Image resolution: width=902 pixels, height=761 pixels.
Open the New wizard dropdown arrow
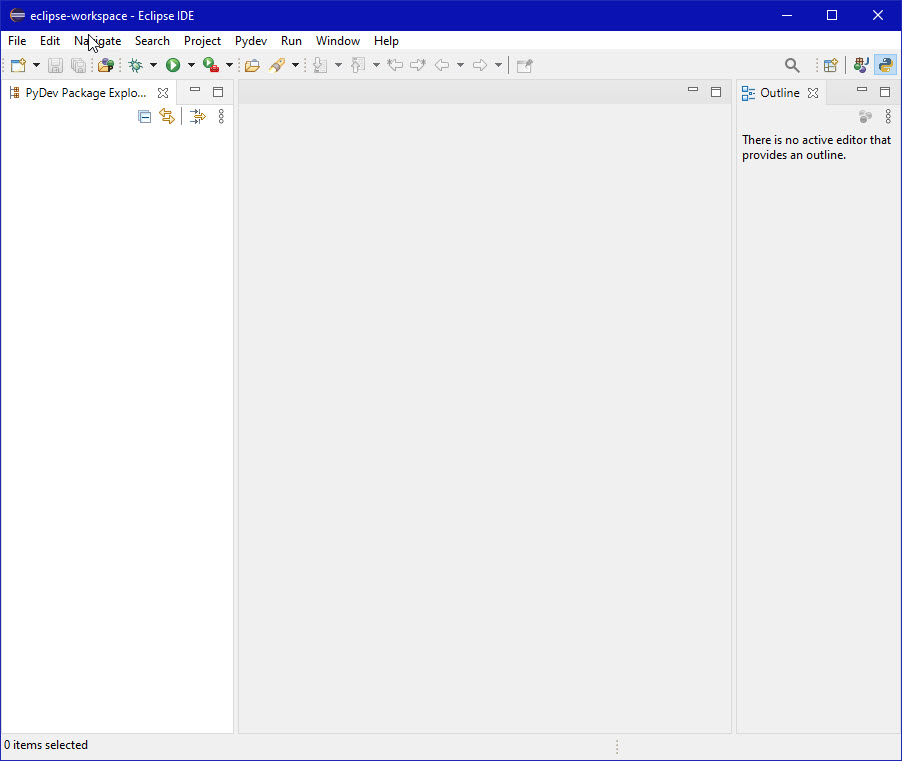[37, 65]
